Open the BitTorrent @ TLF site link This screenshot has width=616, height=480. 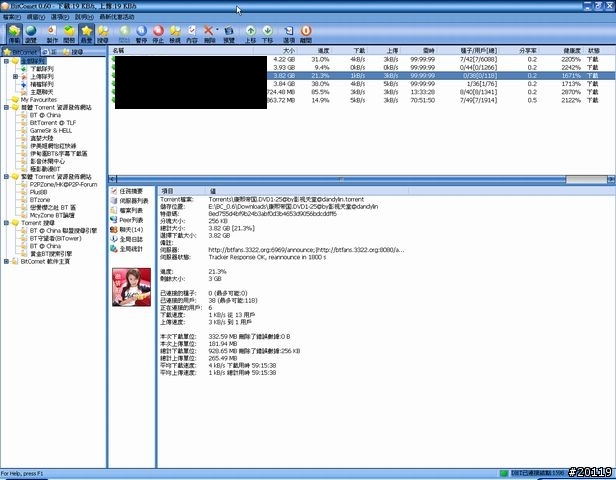click(x=53, y=123)
